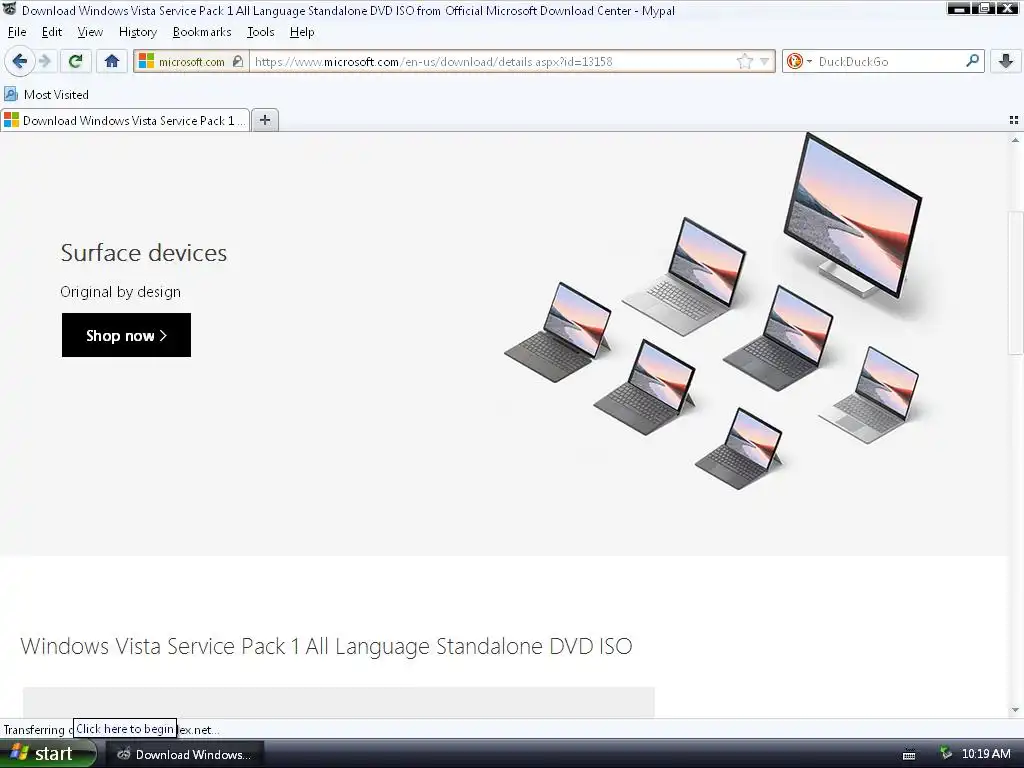The image size is (1024, 768).
Task: Click the Original by design text
Action: pos(120,292)
